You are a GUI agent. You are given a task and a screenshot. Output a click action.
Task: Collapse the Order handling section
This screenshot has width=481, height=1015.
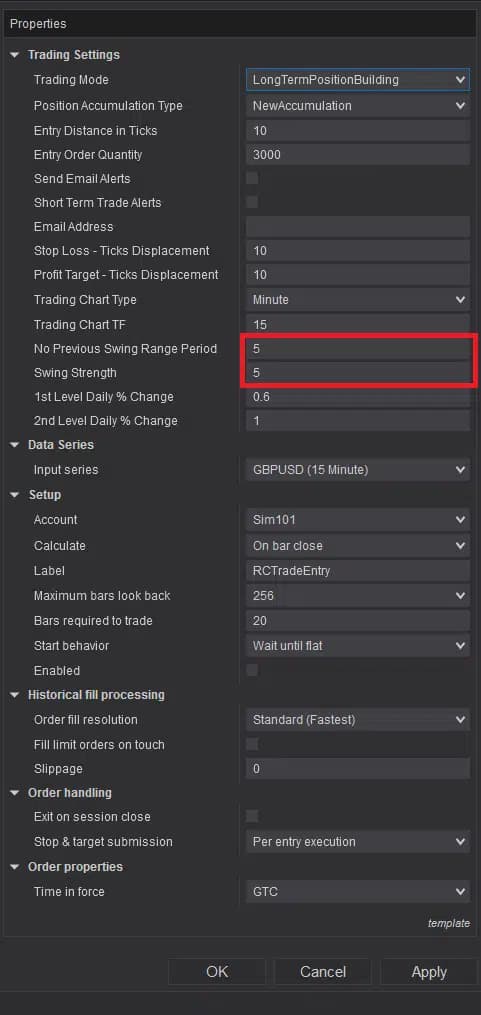[15, 793]
